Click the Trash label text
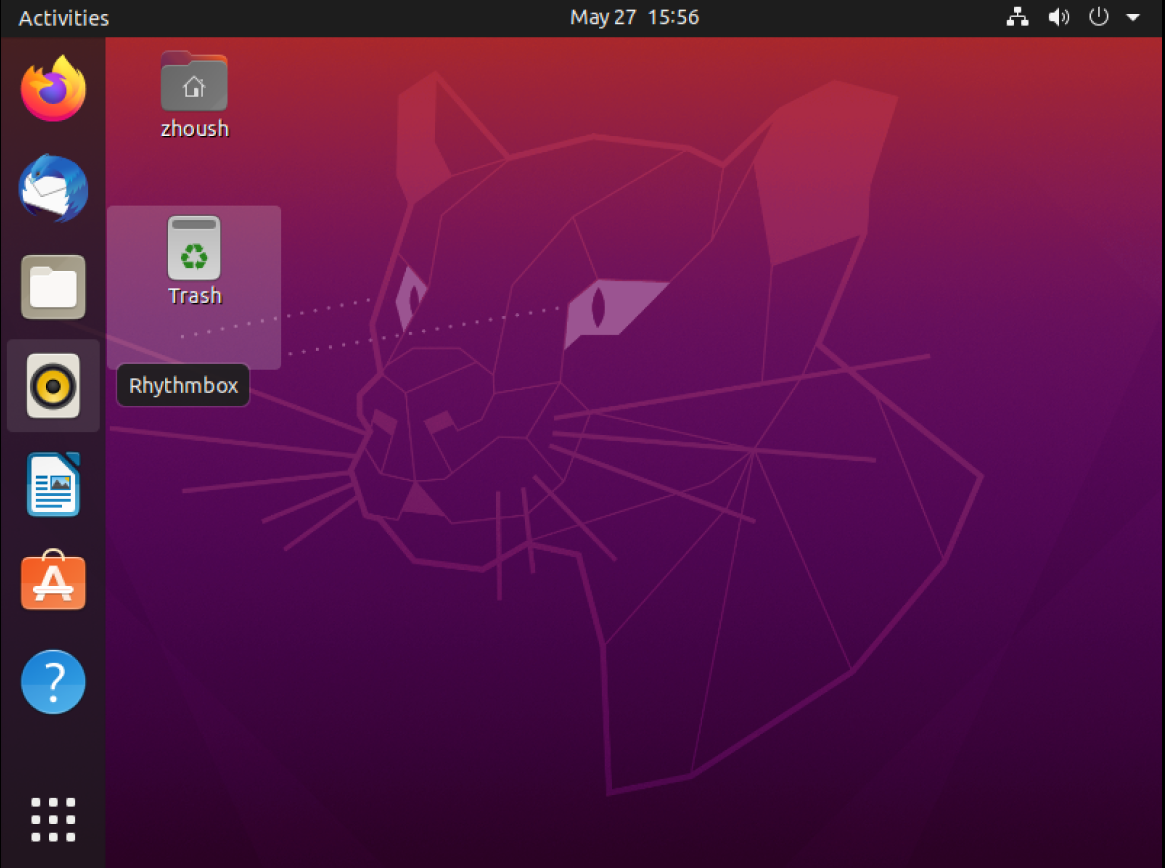Viewport: 1165px width, 868px height. (x=195, y=296)
